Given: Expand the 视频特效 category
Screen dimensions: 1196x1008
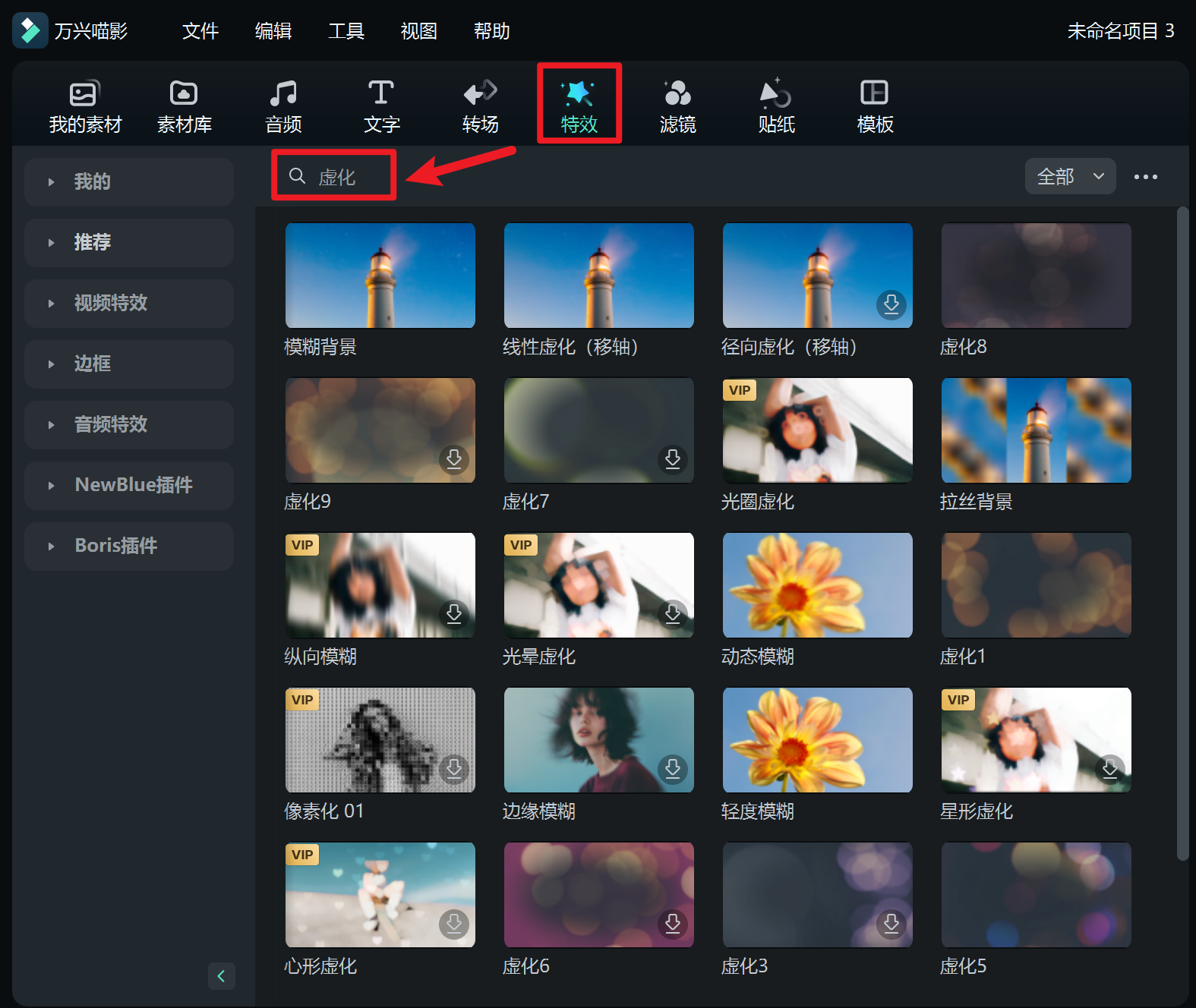Looking at the screenshot, I should pyautogui.click(x=129, y=304).
